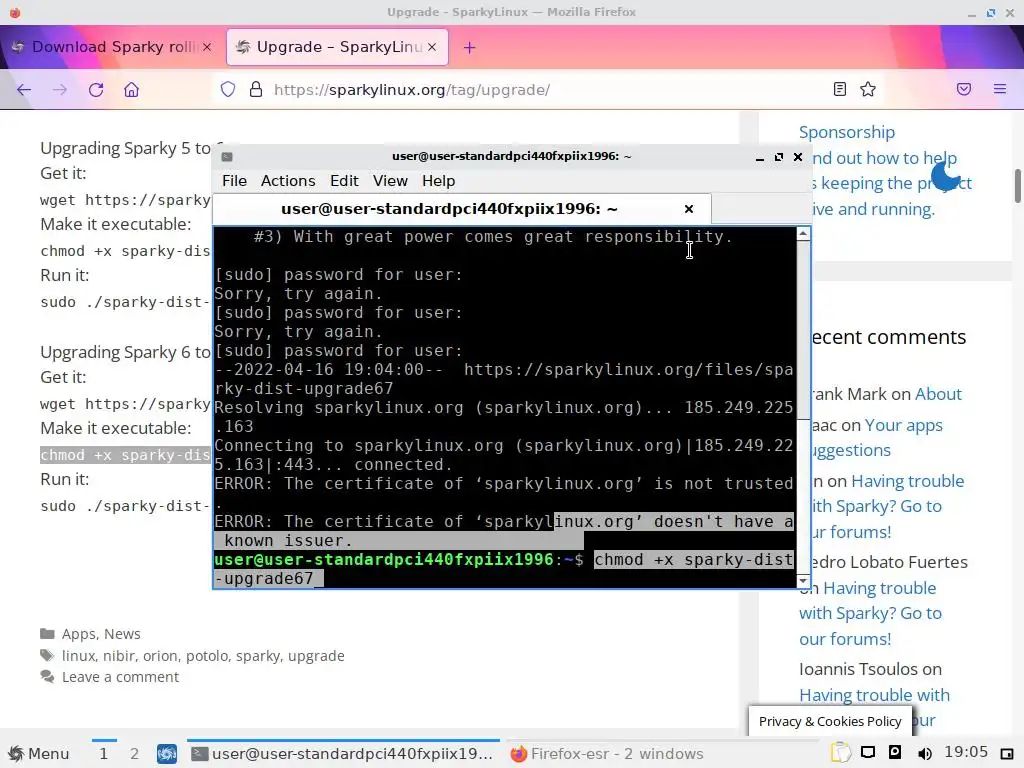Click 'Upgrading Sparky 6 to' heading text

125,353
